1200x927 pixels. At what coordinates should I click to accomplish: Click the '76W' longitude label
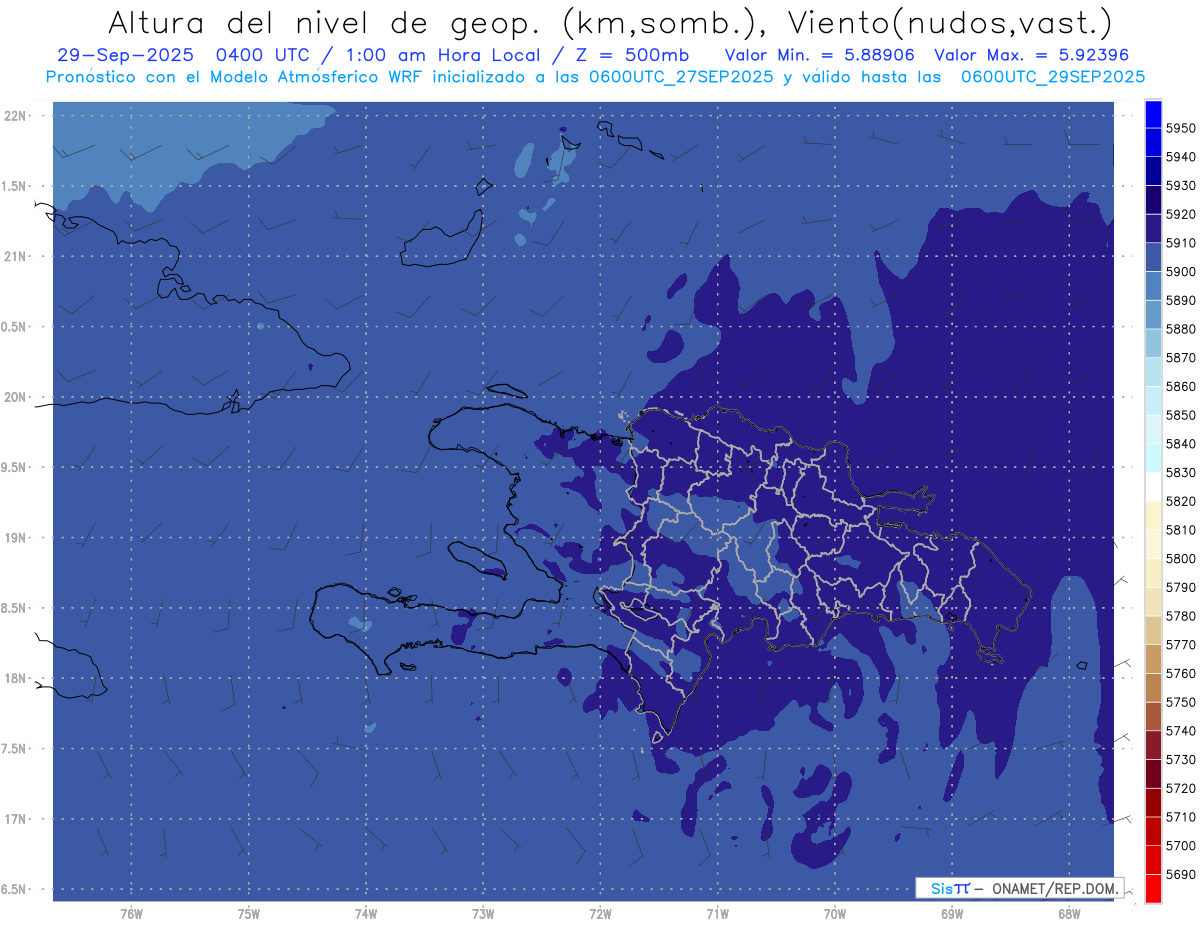click(x=131, y=913)
